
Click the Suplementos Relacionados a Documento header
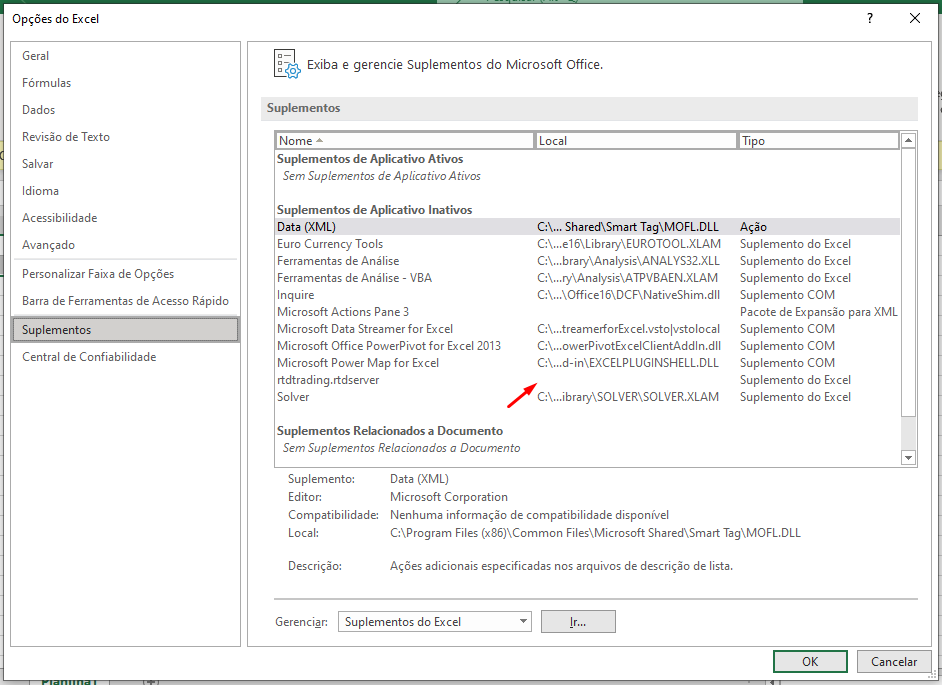tap(390, 431)
